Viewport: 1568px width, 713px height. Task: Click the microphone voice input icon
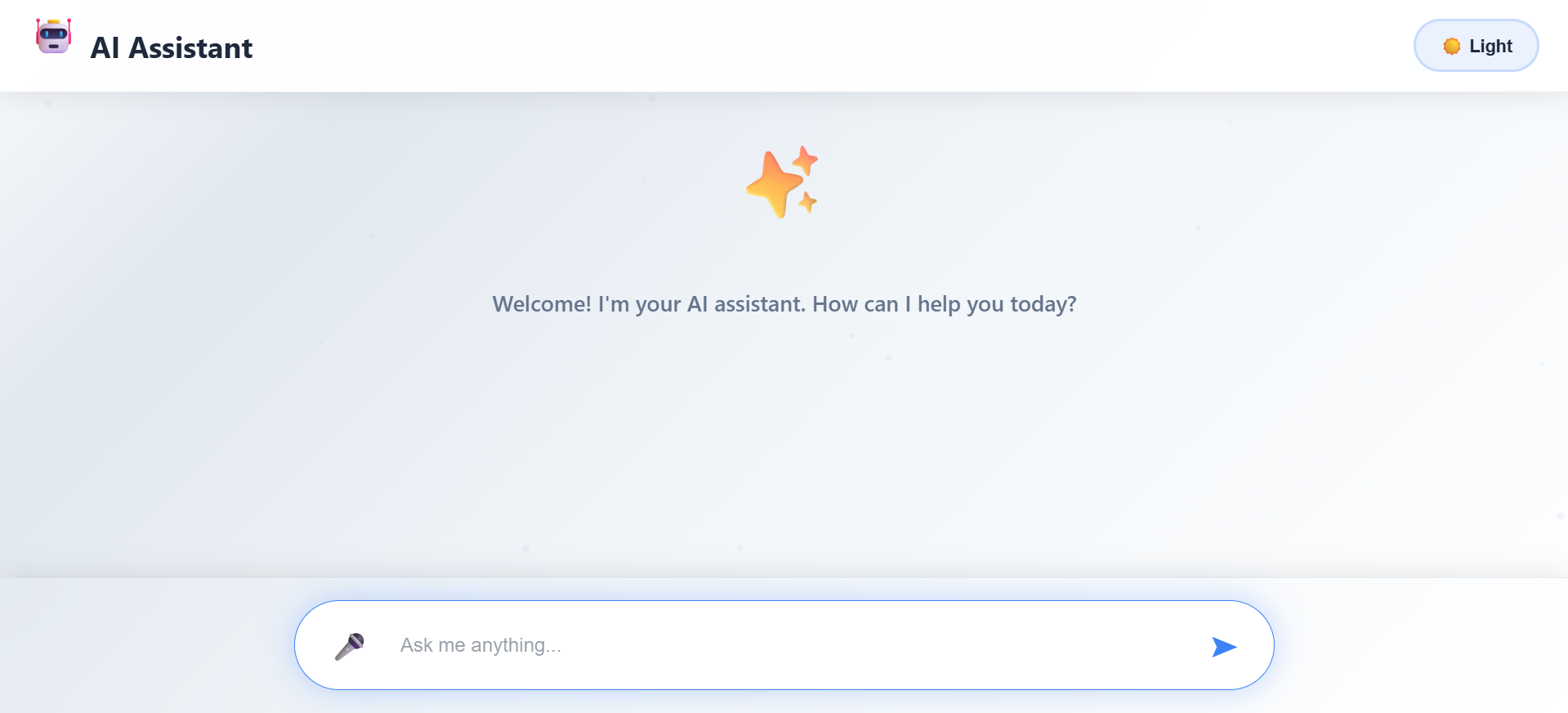[350, 646]
